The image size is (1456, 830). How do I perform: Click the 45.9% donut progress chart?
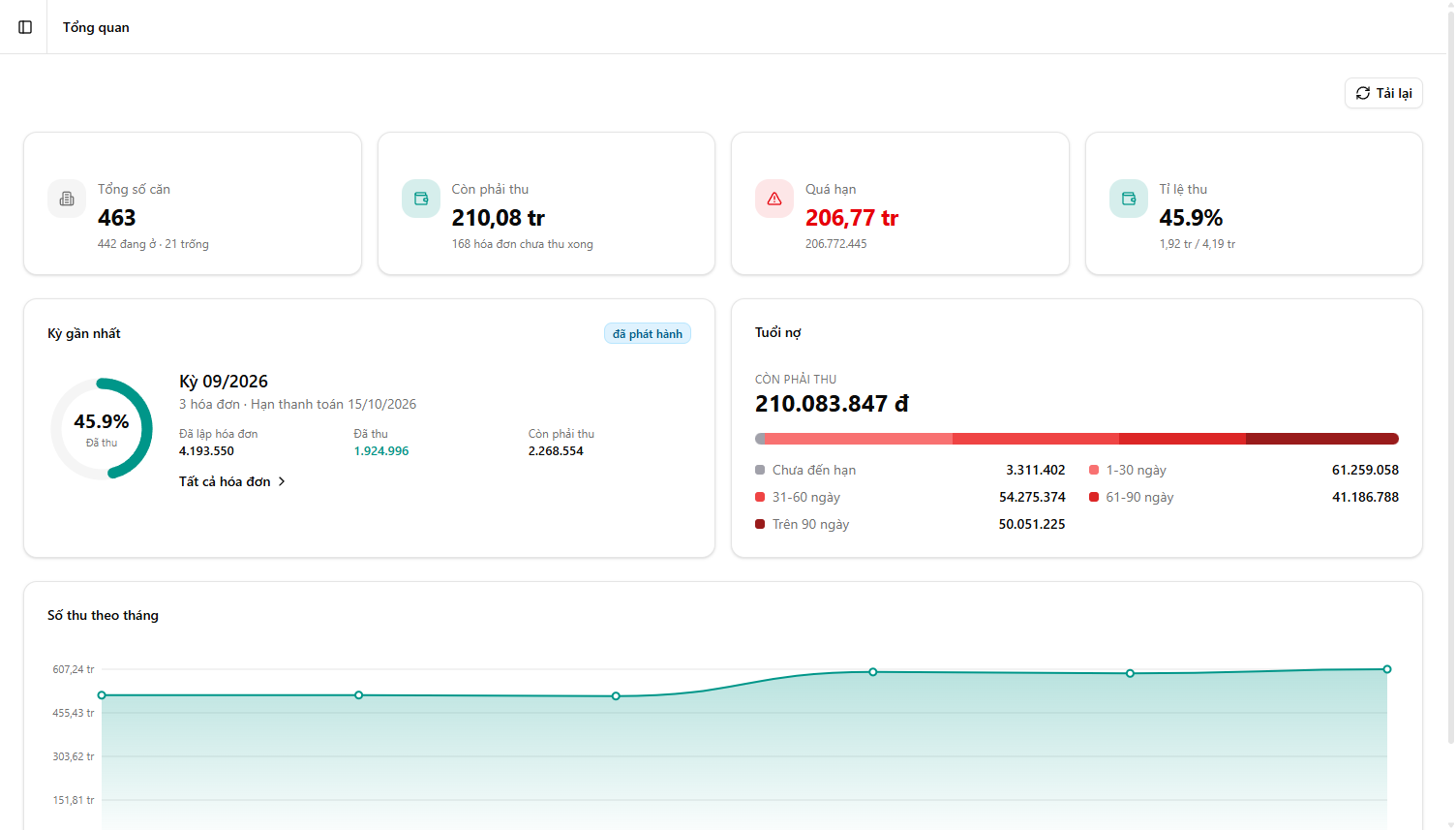[102, 429]
